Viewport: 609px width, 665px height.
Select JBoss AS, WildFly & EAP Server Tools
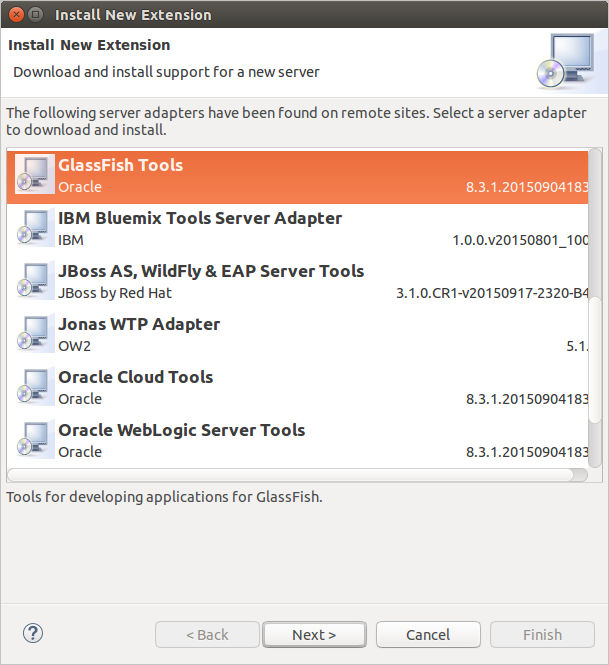point(211,271)
